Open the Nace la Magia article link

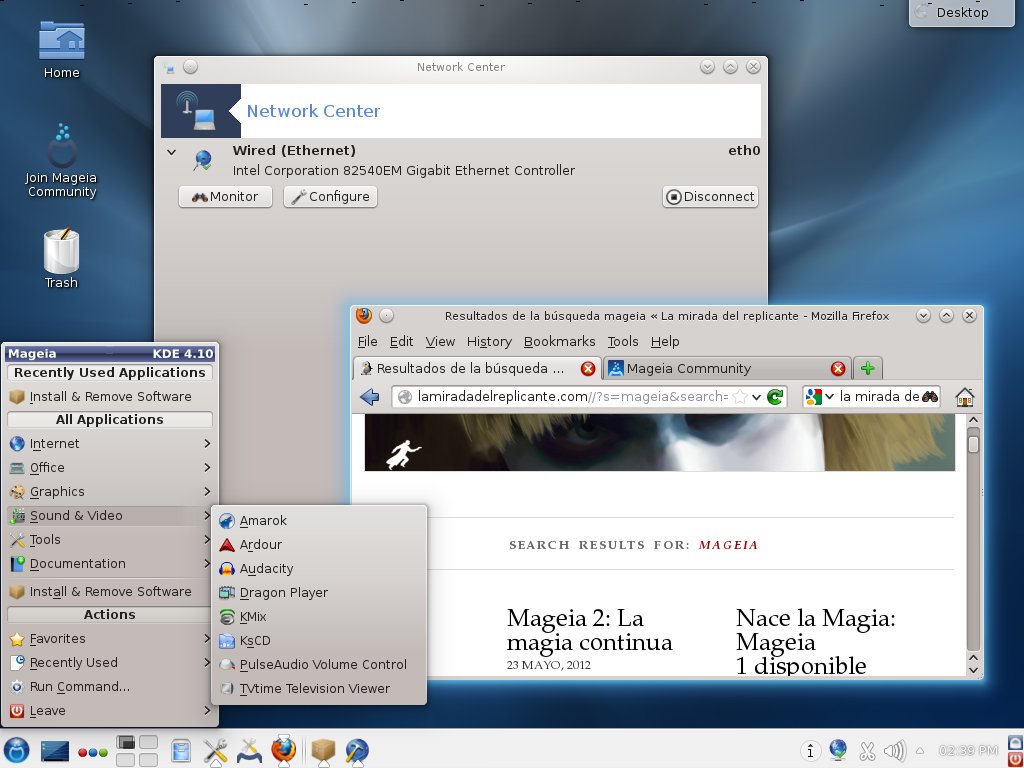816,641
